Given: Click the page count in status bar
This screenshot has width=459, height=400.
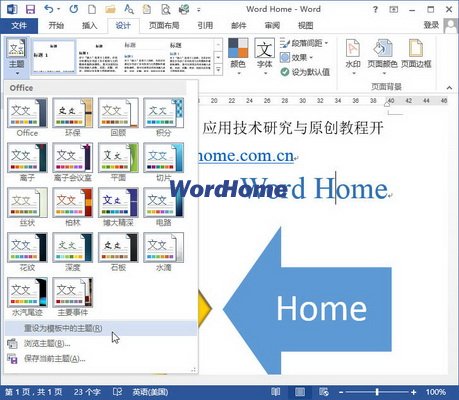Looking at the screenshot, I should (34, 392).
